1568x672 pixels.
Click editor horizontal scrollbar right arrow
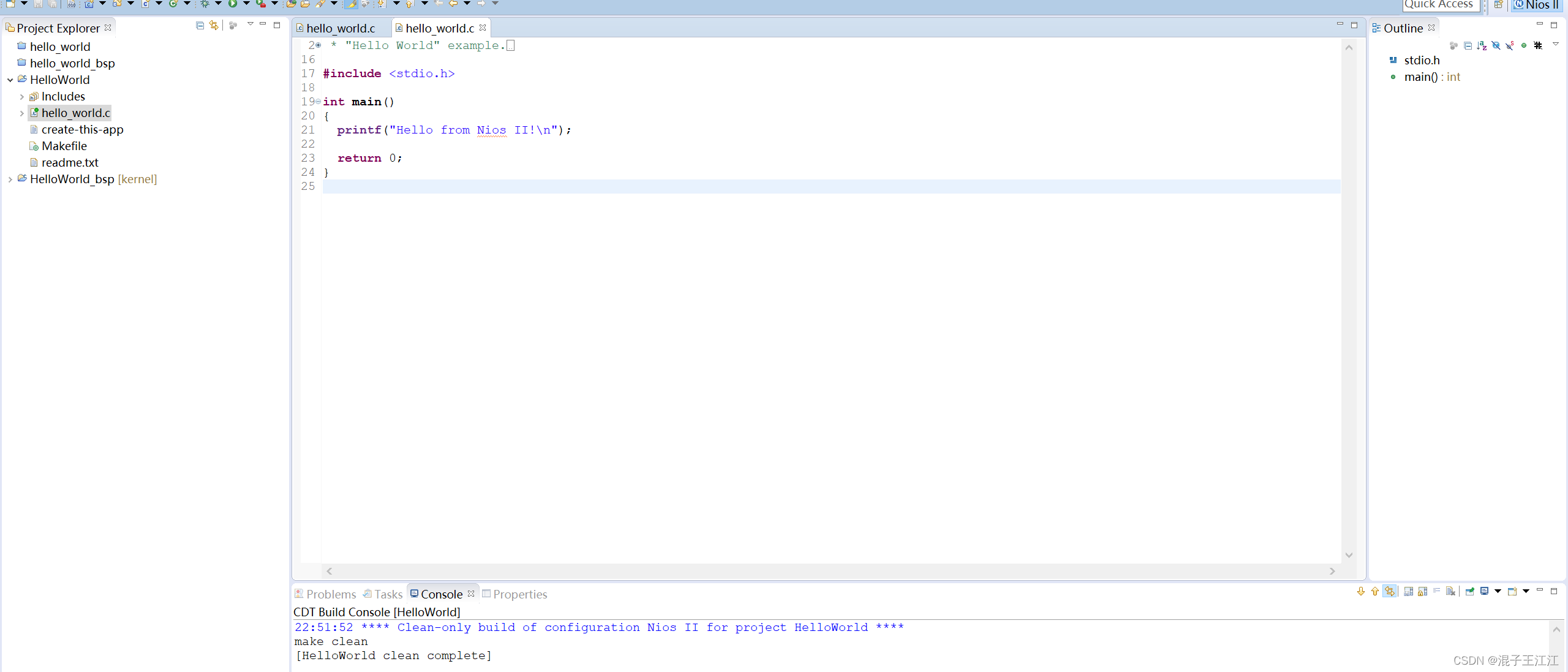pos(1332,571)
